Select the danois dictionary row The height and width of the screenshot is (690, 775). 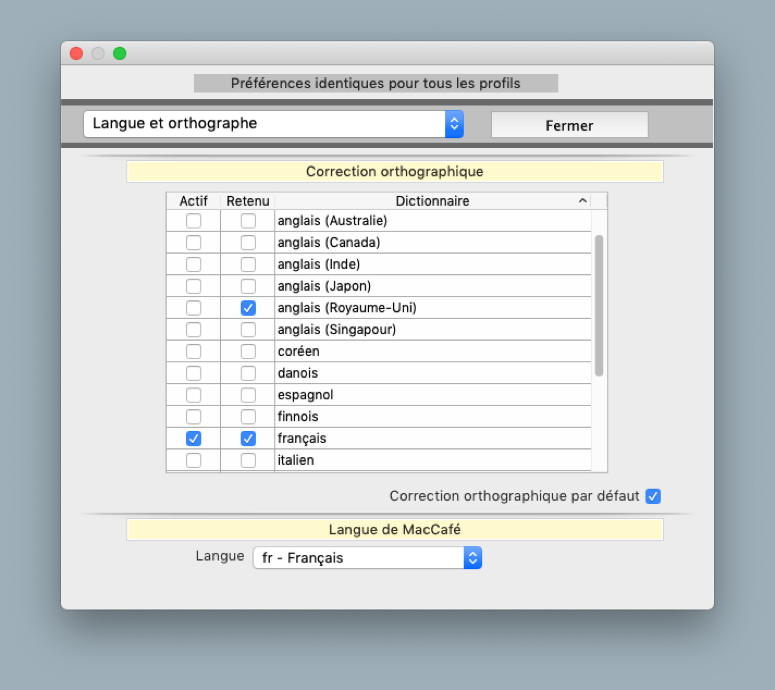[x=430, y=373]
